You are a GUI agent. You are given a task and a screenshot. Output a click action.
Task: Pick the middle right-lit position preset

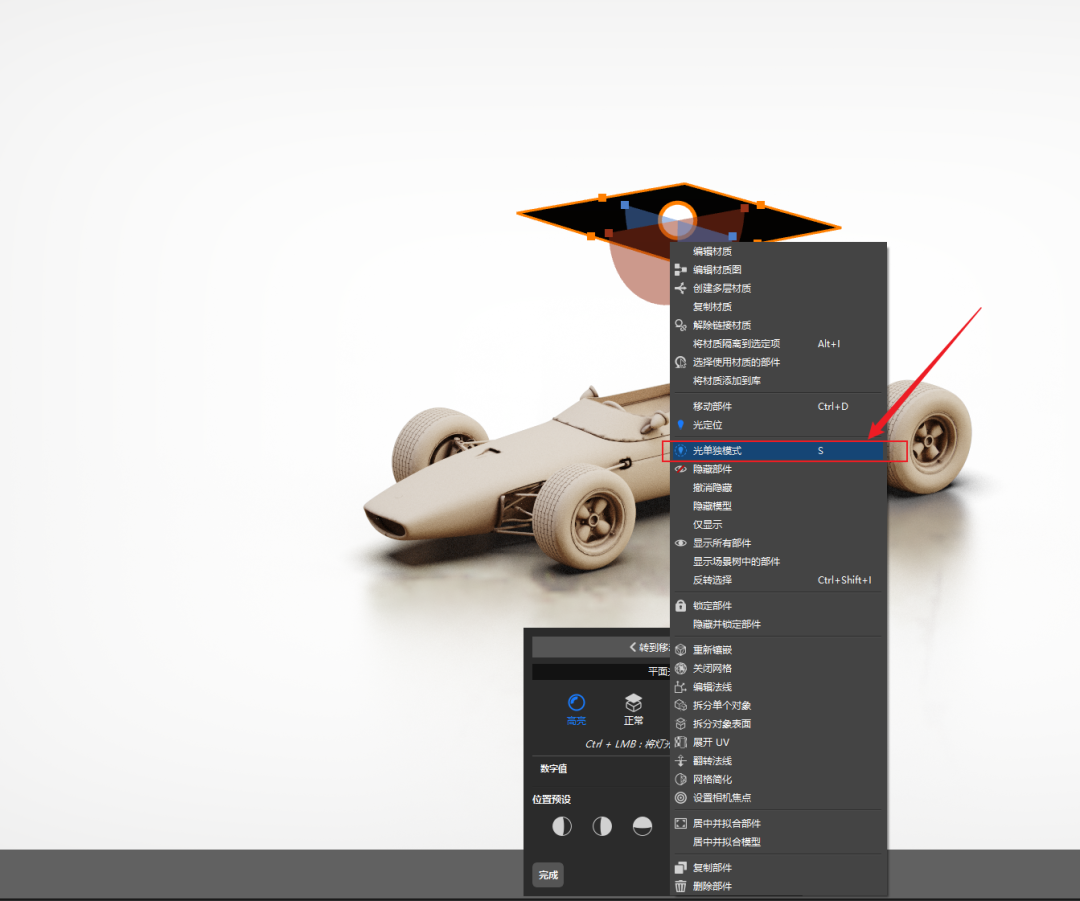tap(602, 826)
